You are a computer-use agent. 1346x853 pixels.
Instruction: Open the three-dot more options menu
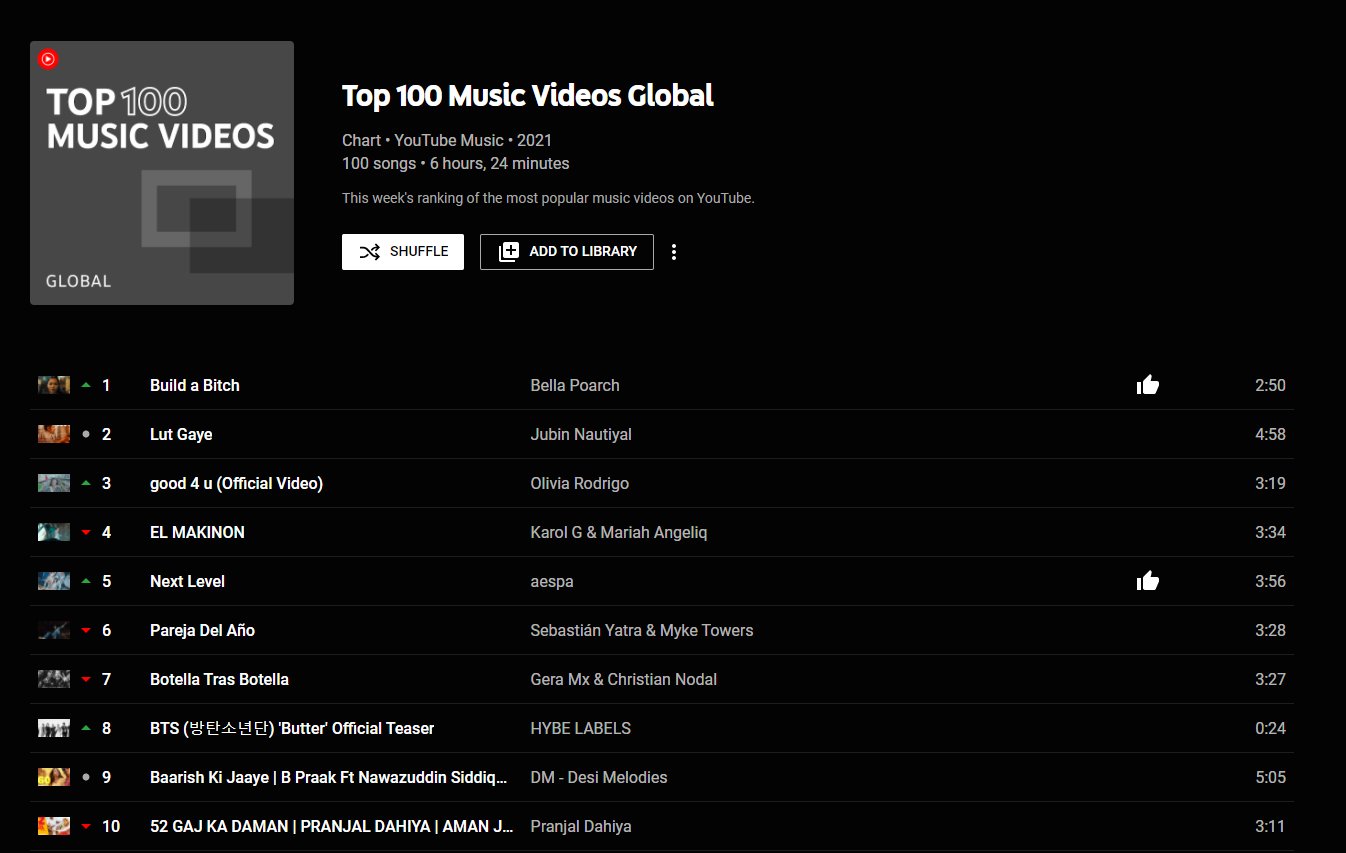pos(674,251)
